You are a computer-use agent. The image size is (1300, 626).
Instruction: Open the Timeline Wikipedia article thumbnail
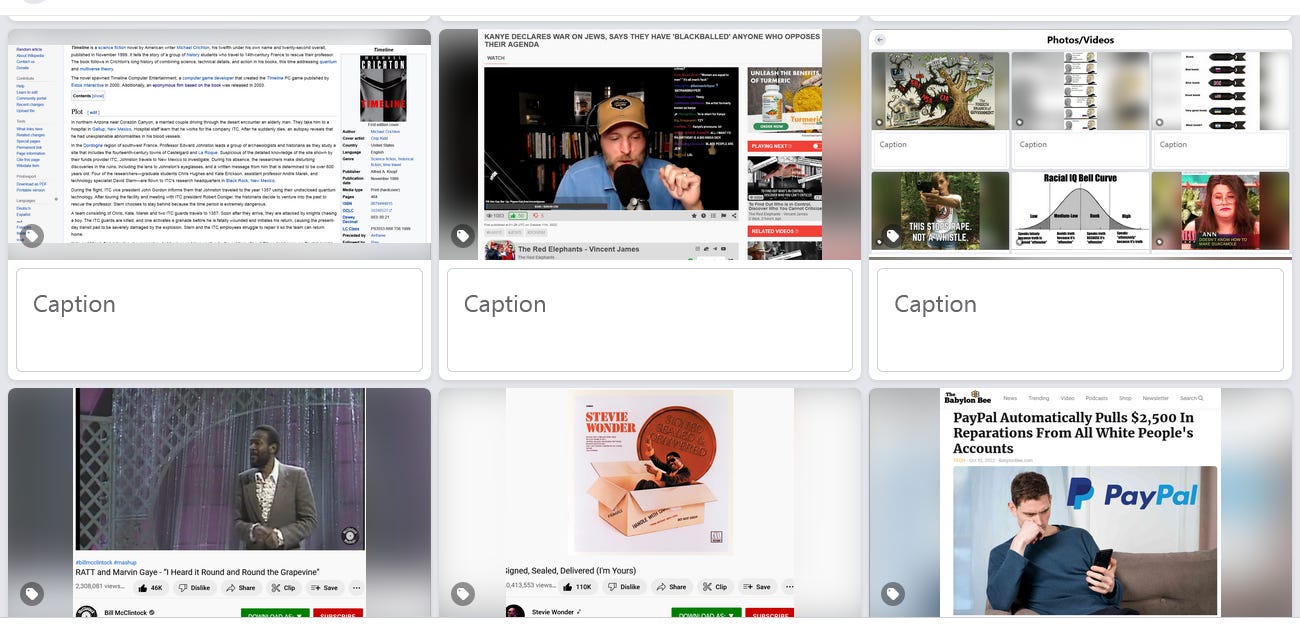tap(220, 144)
